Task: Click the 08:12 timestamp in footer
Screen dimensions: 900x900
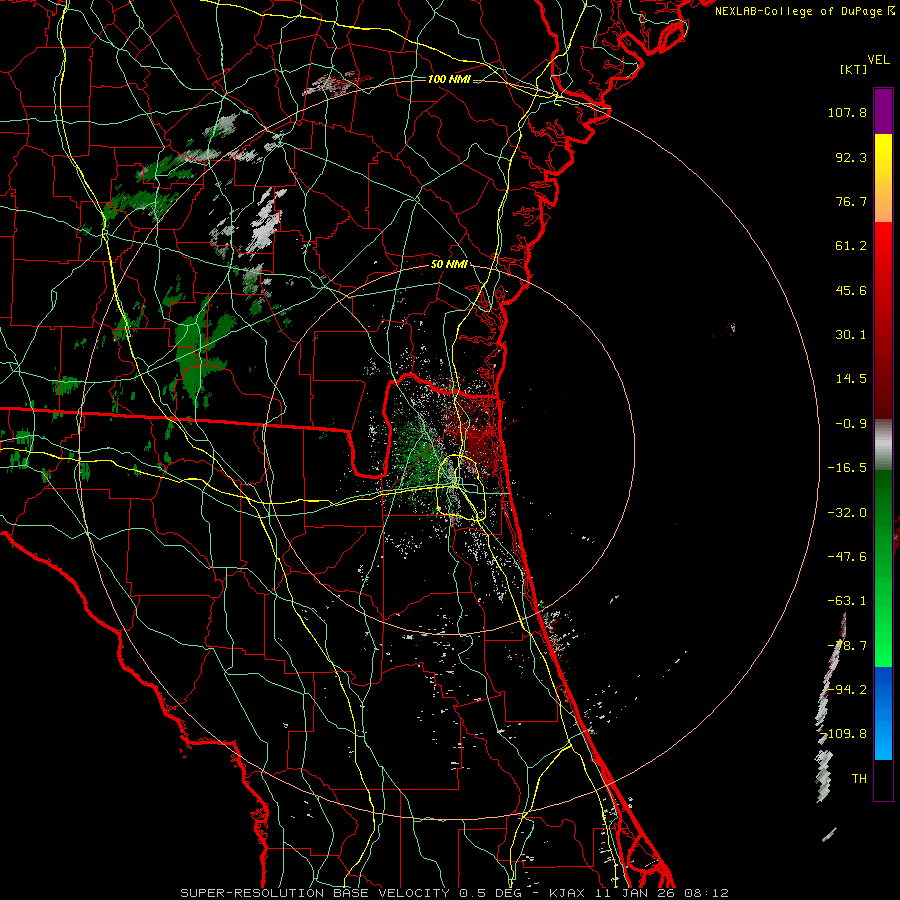Action: point(707,893)
